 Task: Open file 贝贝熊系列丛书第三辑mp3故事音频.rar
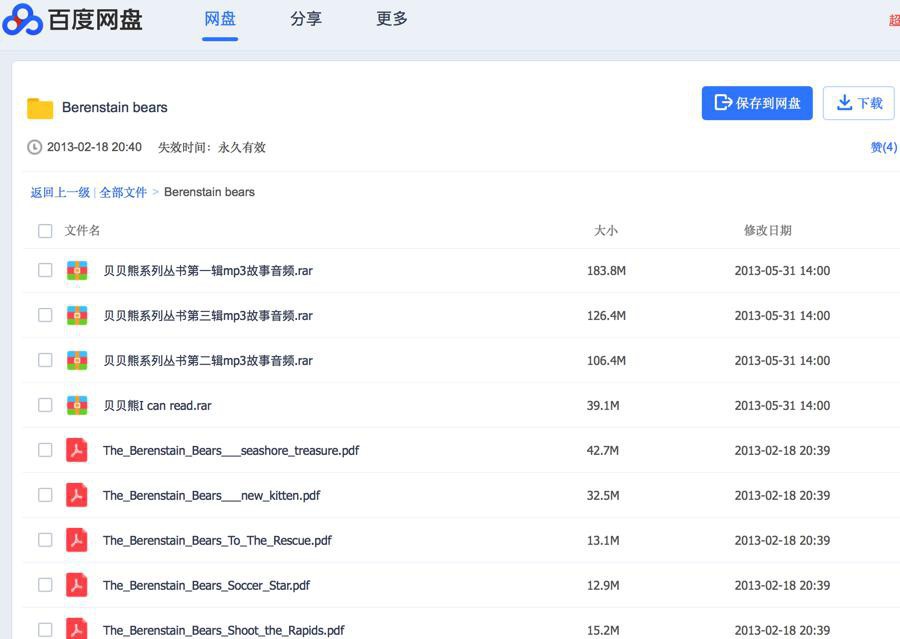(x=208, y=316)
